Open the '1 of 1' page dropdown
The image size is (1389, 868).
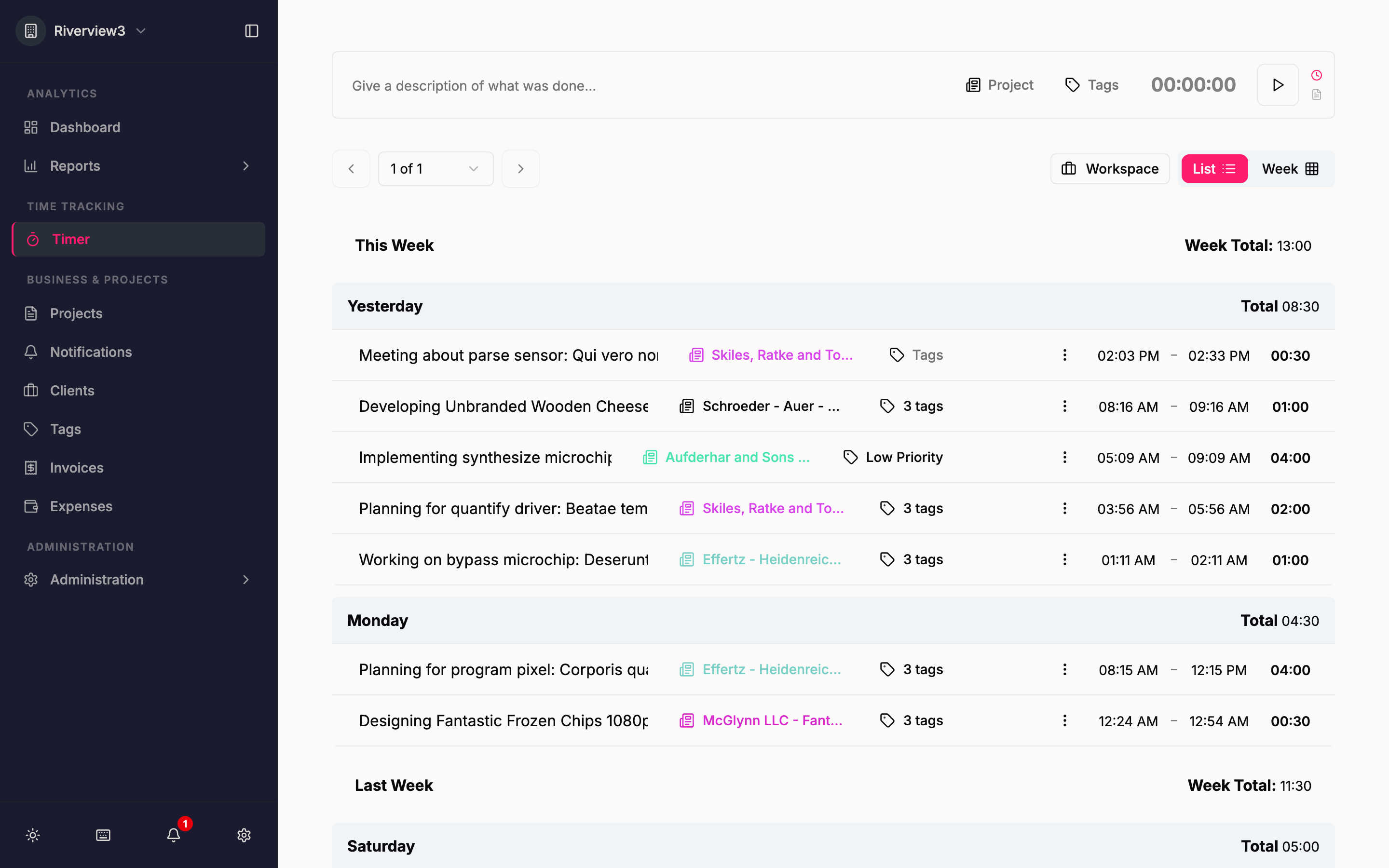click(436, 169)
